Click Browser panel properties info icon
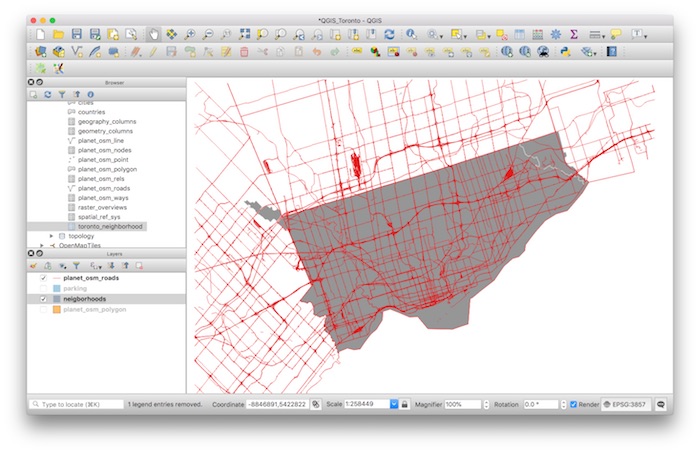Image resolution: width=700 pixels, height=453 pixels. tap(91, 95)
